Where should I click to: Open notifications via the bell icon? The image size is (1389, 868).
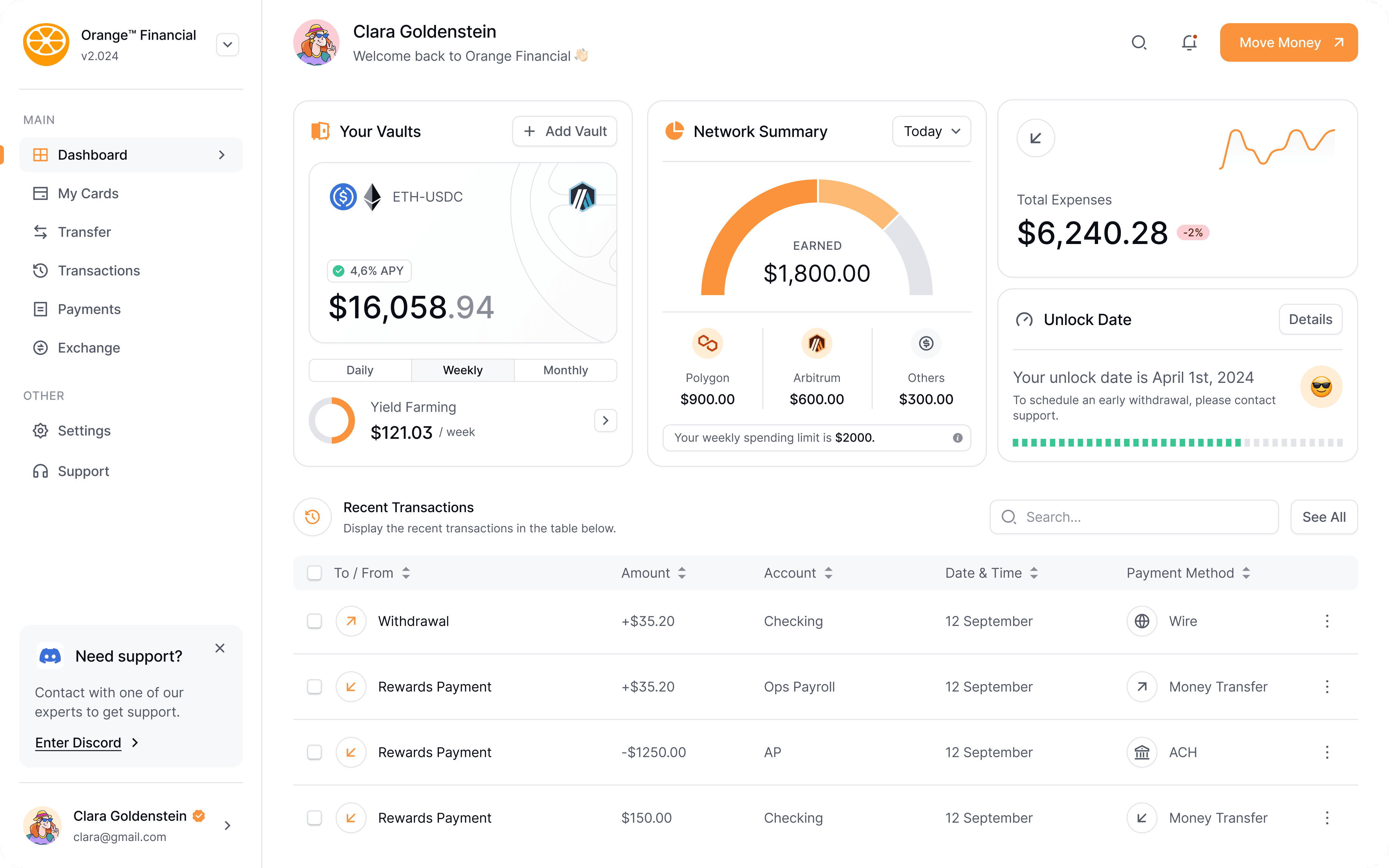[x=1189, y=42]
